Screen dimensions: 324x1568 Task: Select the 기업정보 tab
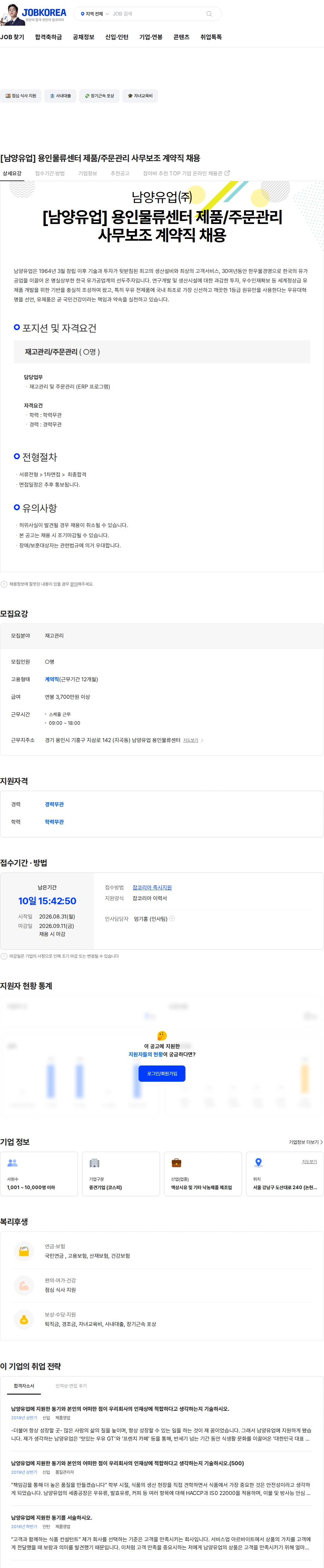[87, 173]
